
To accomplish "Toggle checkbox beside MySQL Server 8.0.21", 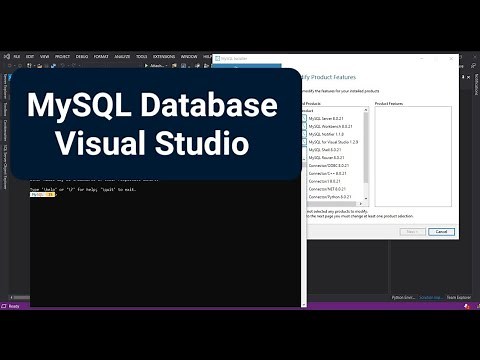I will click(304, 118).
